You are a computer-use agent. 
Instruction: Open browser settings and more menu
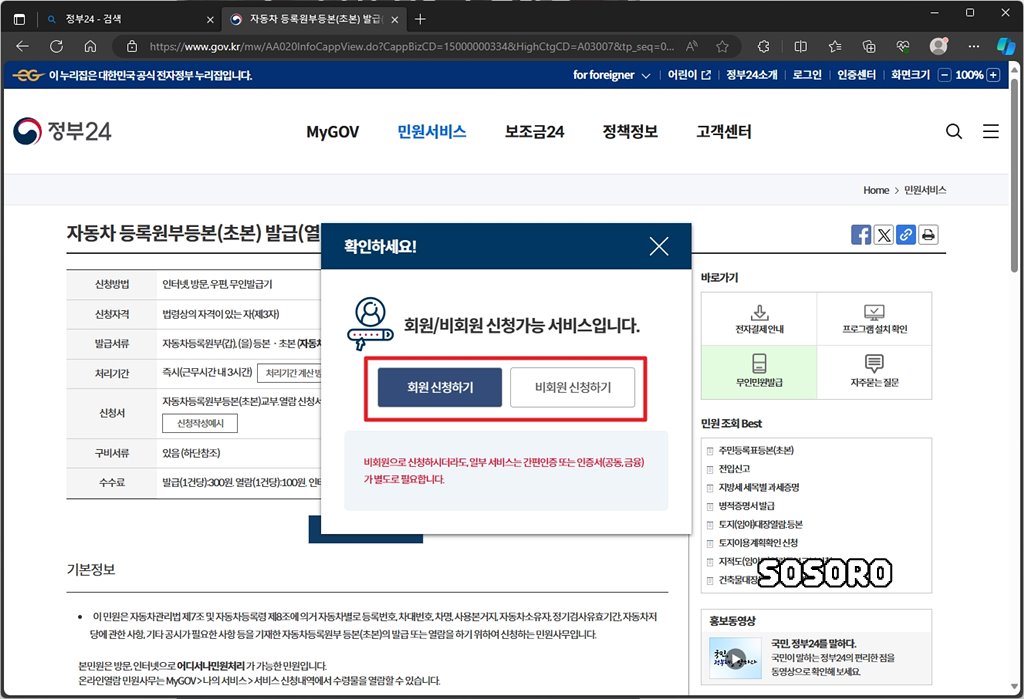pos(974,46)
